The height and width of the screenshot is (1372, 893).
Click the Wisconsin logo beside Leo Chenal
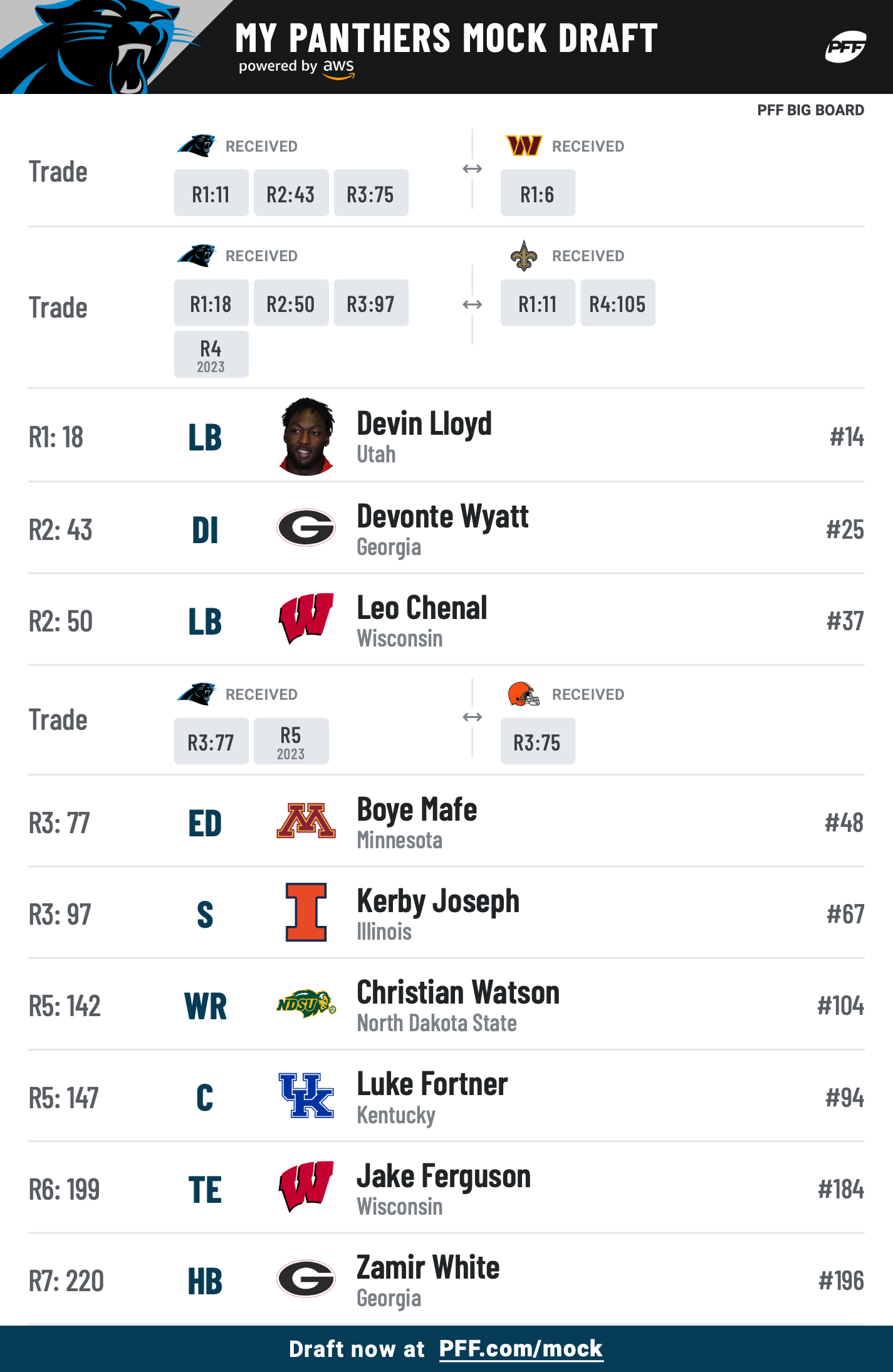(x=306, y=618)
